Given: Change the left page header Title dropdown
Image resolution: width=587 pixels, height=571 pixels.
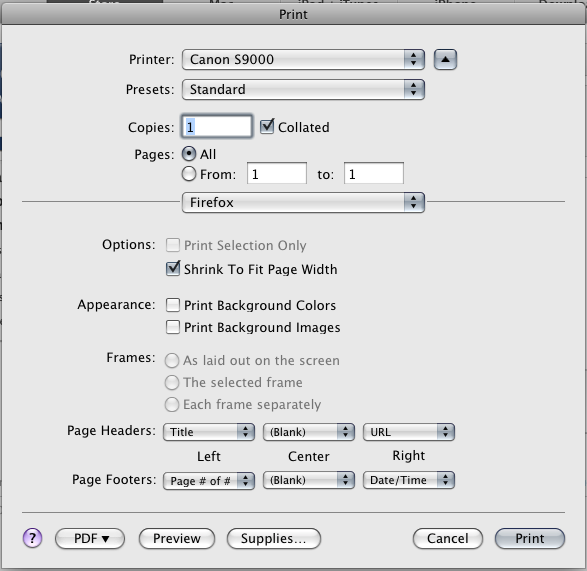Looking at the screenshot, I should click(x=209, y=432).
